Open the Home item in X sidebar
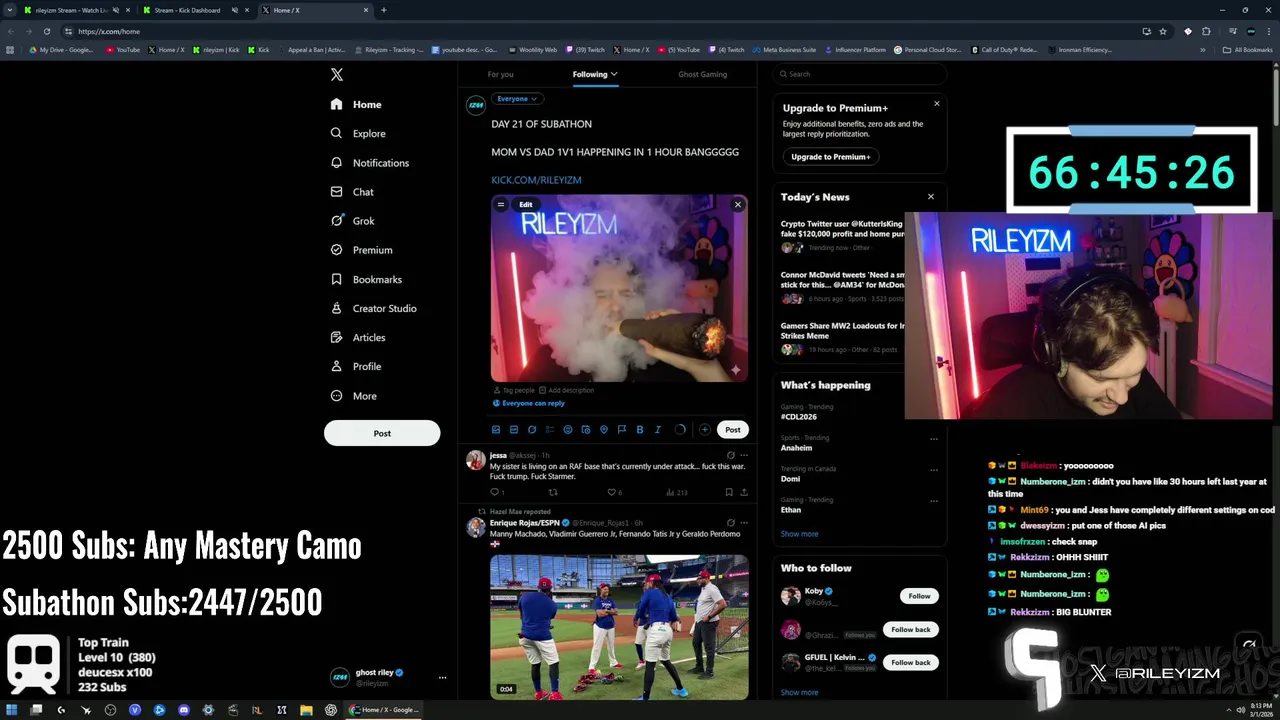The height and width of the screenshot is (720, 1280). [356, 104]
